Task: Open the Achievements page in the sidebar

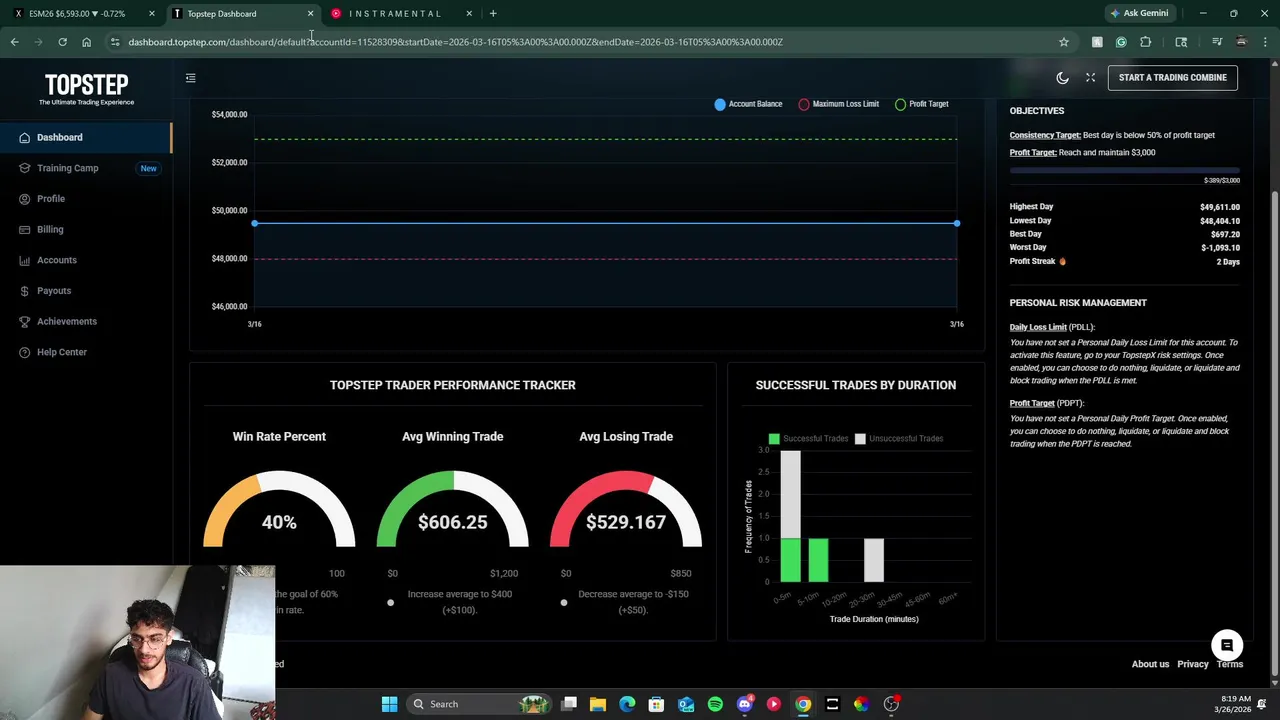Action: (86, 321)
